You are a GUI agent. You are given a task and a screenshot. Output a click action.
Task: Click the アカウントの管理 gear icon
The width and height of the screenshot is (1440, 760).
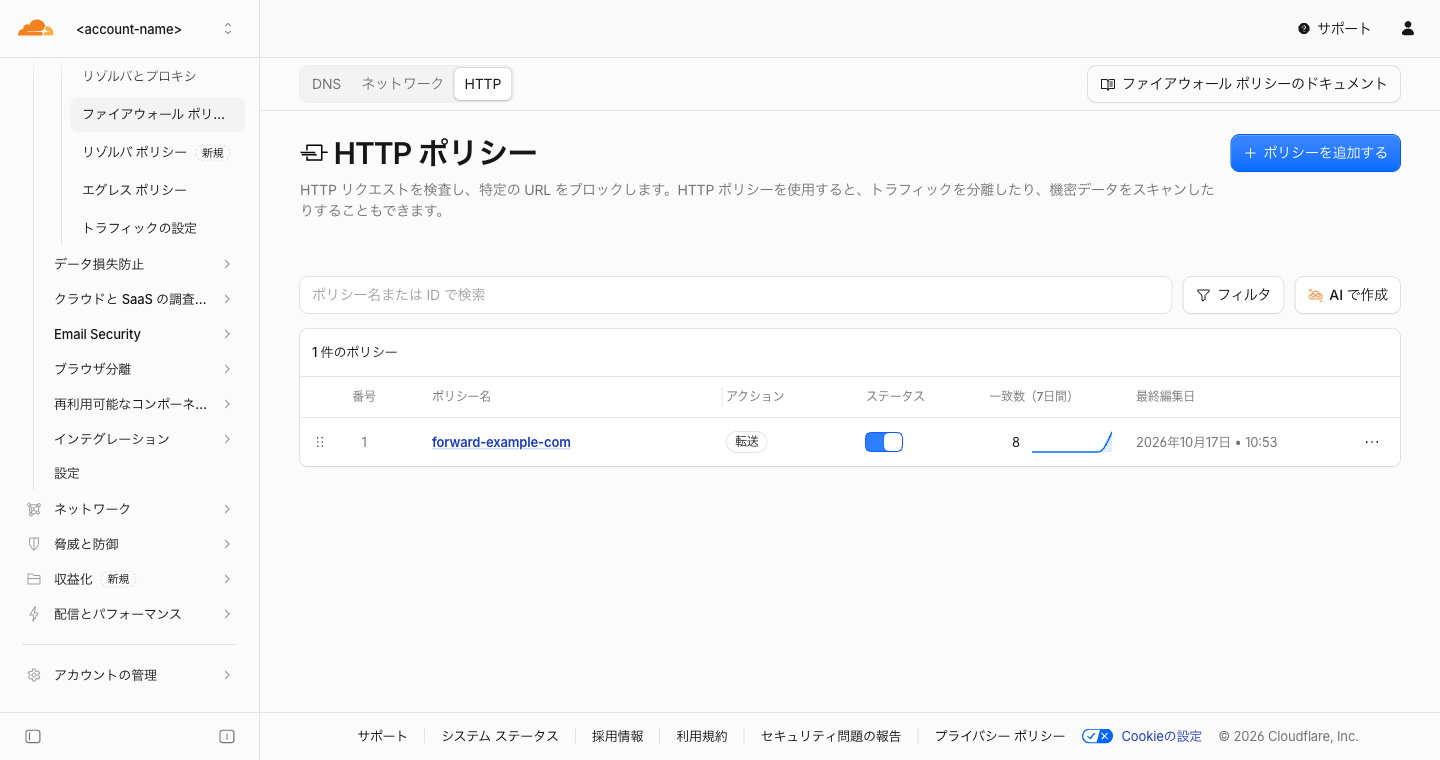[x=34, y=675]
